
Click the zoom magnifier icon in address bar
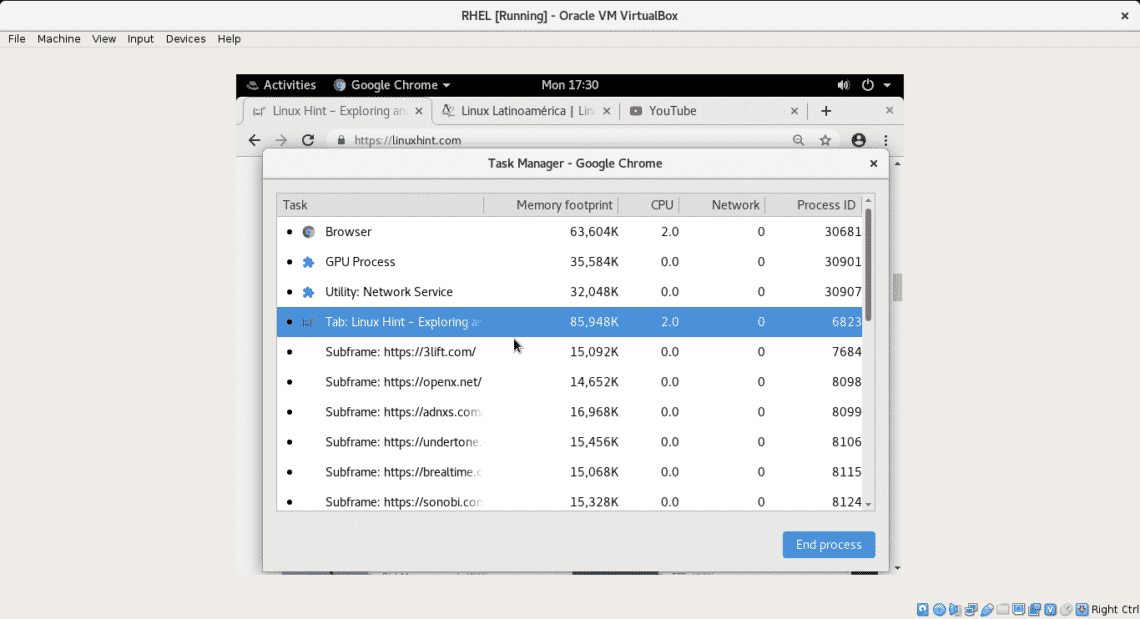pyautogui.click(x=797, y=141)
